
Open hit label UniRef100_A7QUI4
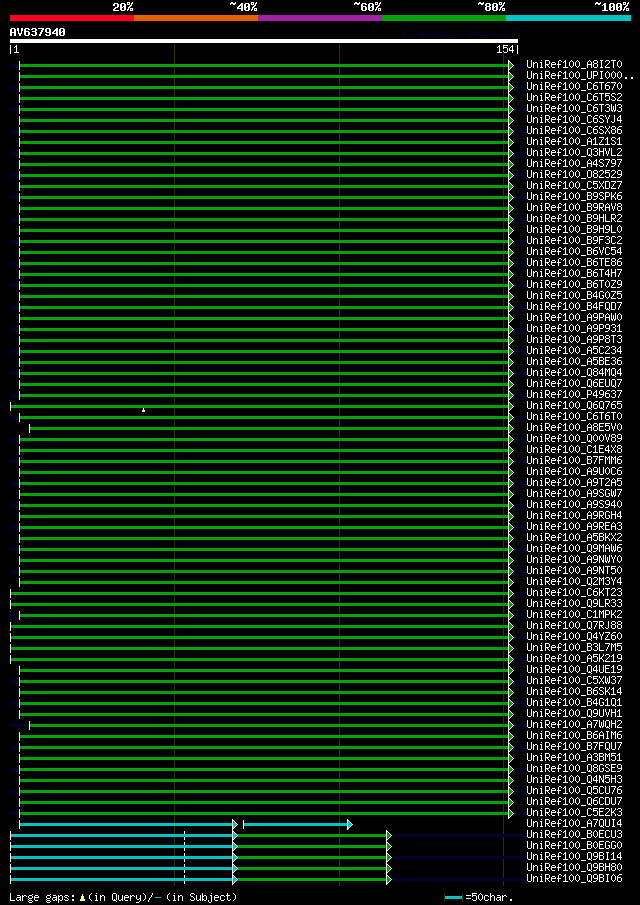(x=574, y=824)
